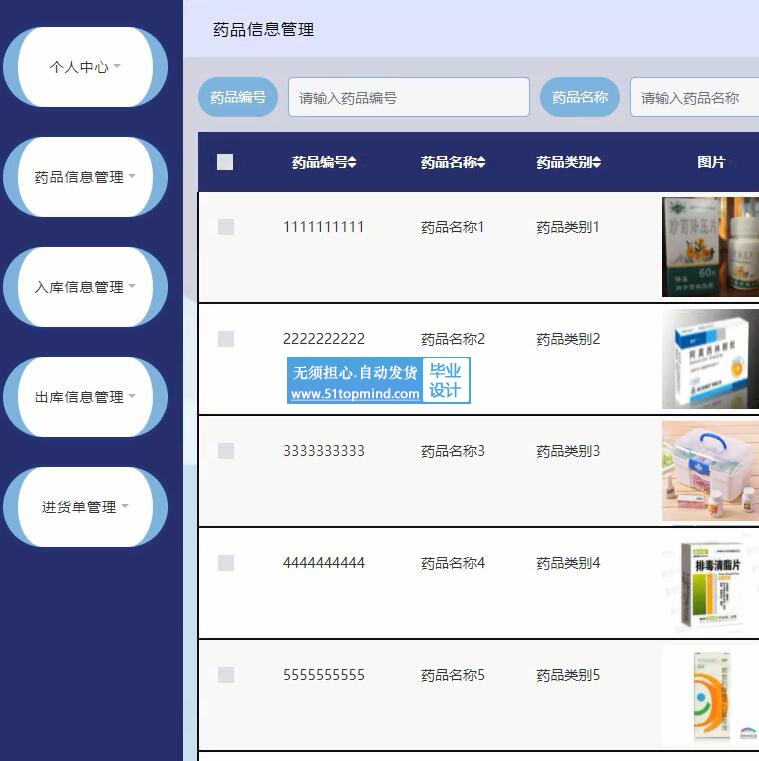Open the 排毒清脂片 image in row 4

tap(710, 583)
